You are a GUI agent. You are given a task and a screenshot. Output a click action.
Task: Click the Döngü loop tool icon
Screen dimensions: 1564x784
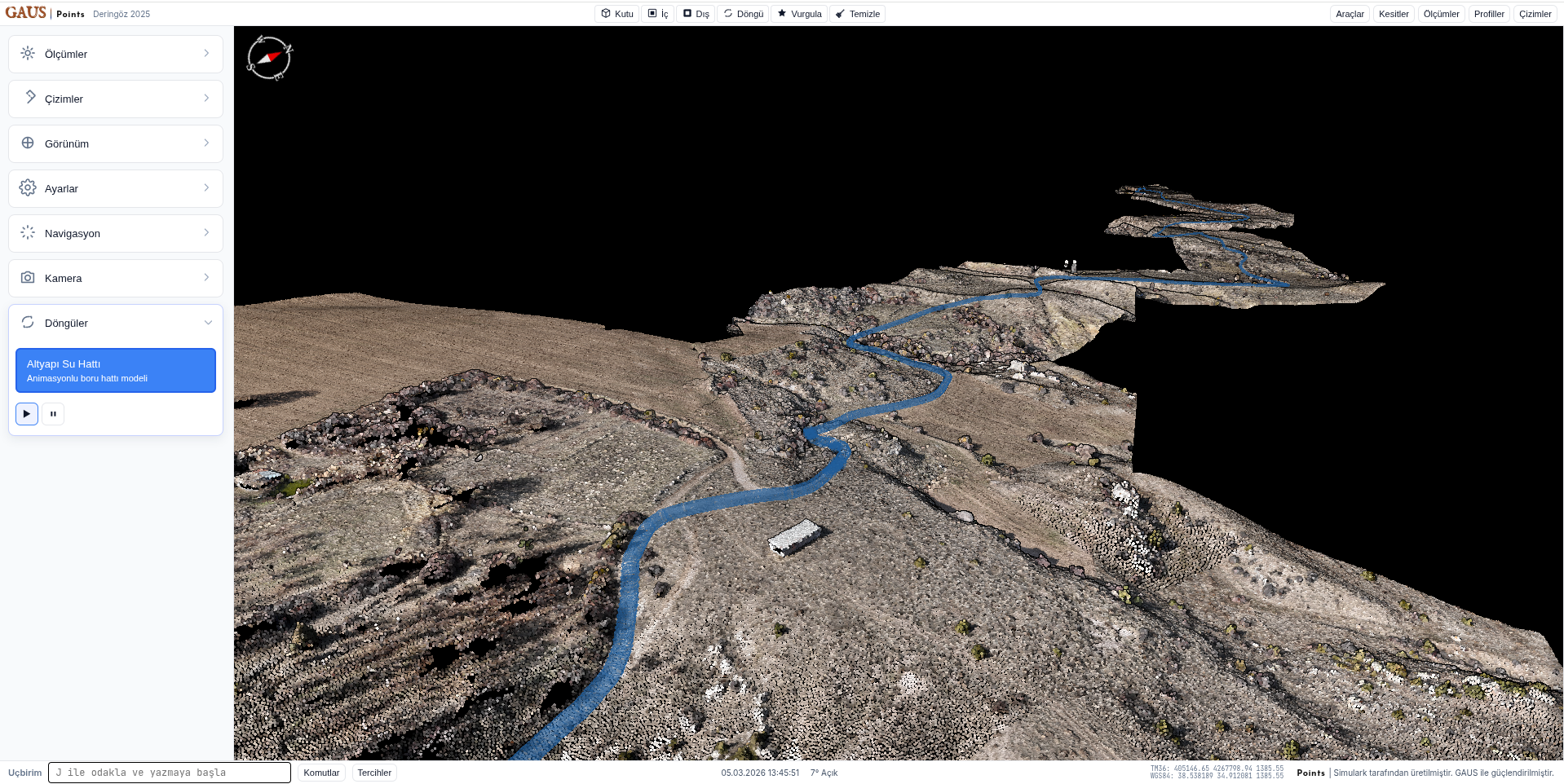click(728, 14)
